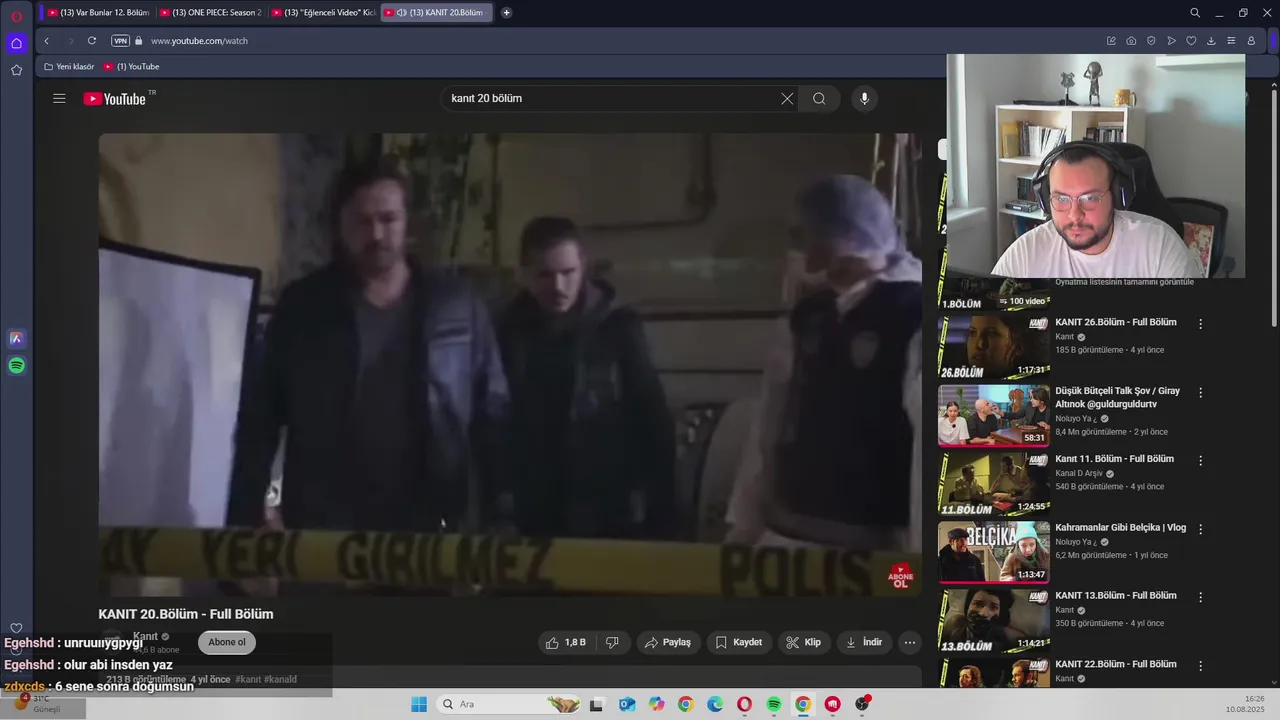The image size is (1280, 720).
Task: Open options for Kahramanlar Gibi Belçika video
Action: click(x=1200, y=528)
